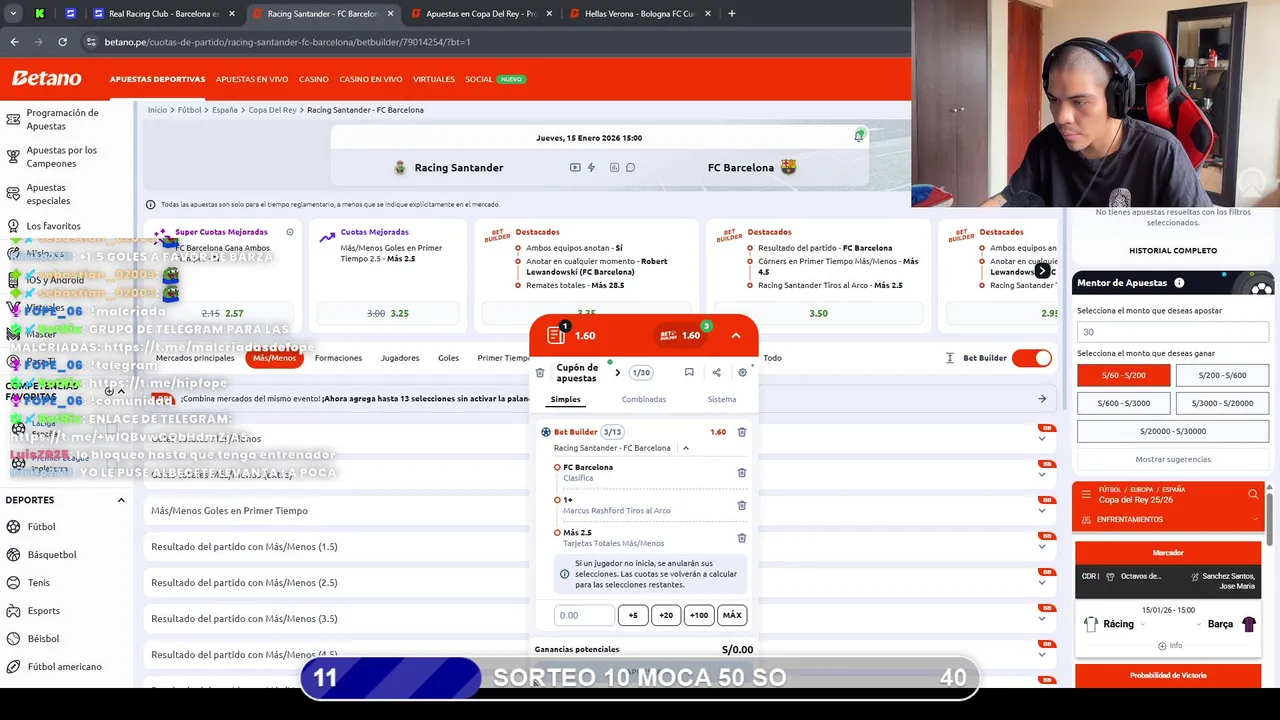This screenshot has width=1280, height=720.
Task: Select the S/600 - S/3000 winnings range
Action: [x=1123, y=403]
